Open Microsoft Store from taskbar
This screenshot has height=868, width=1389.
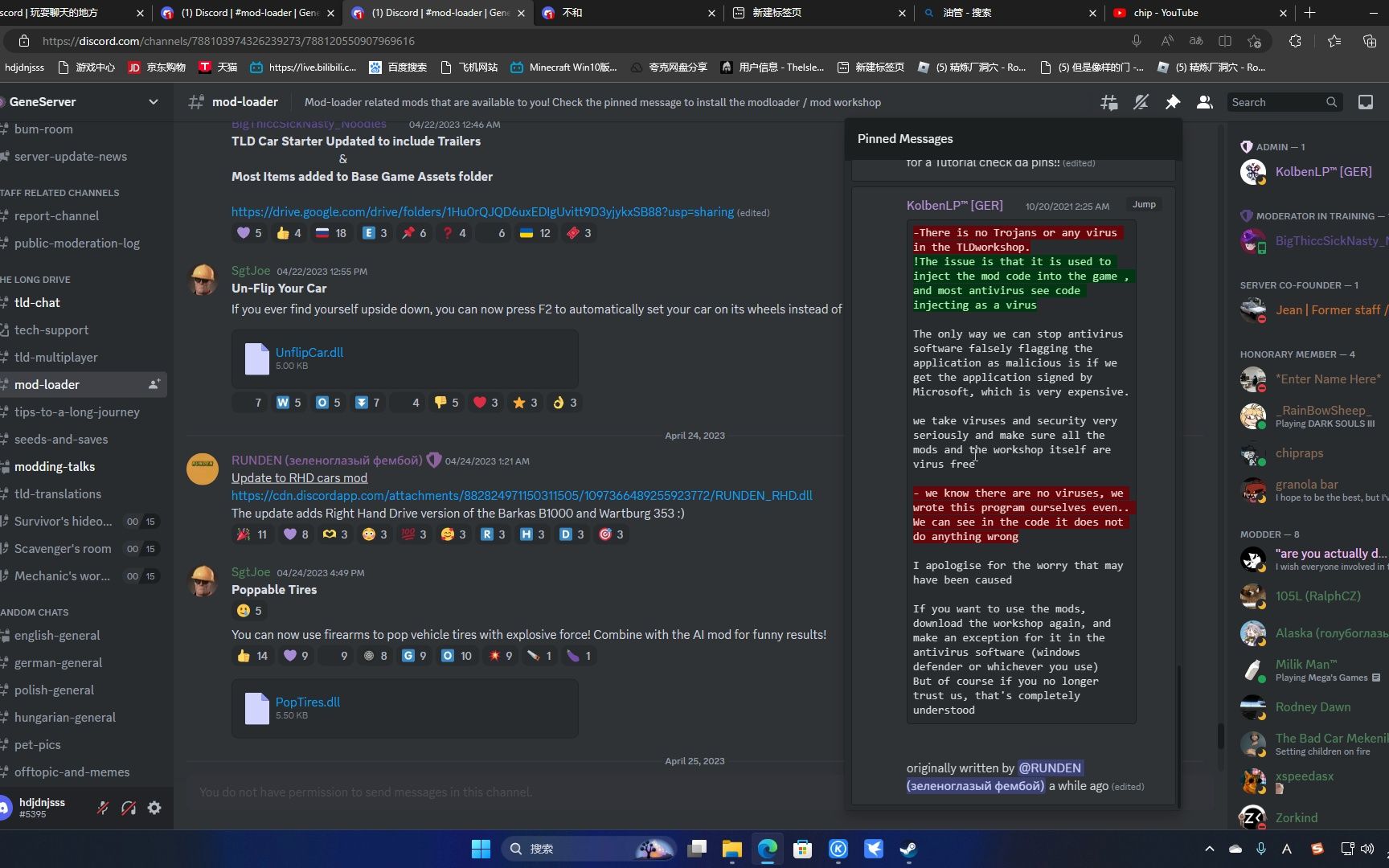[802, 849]
